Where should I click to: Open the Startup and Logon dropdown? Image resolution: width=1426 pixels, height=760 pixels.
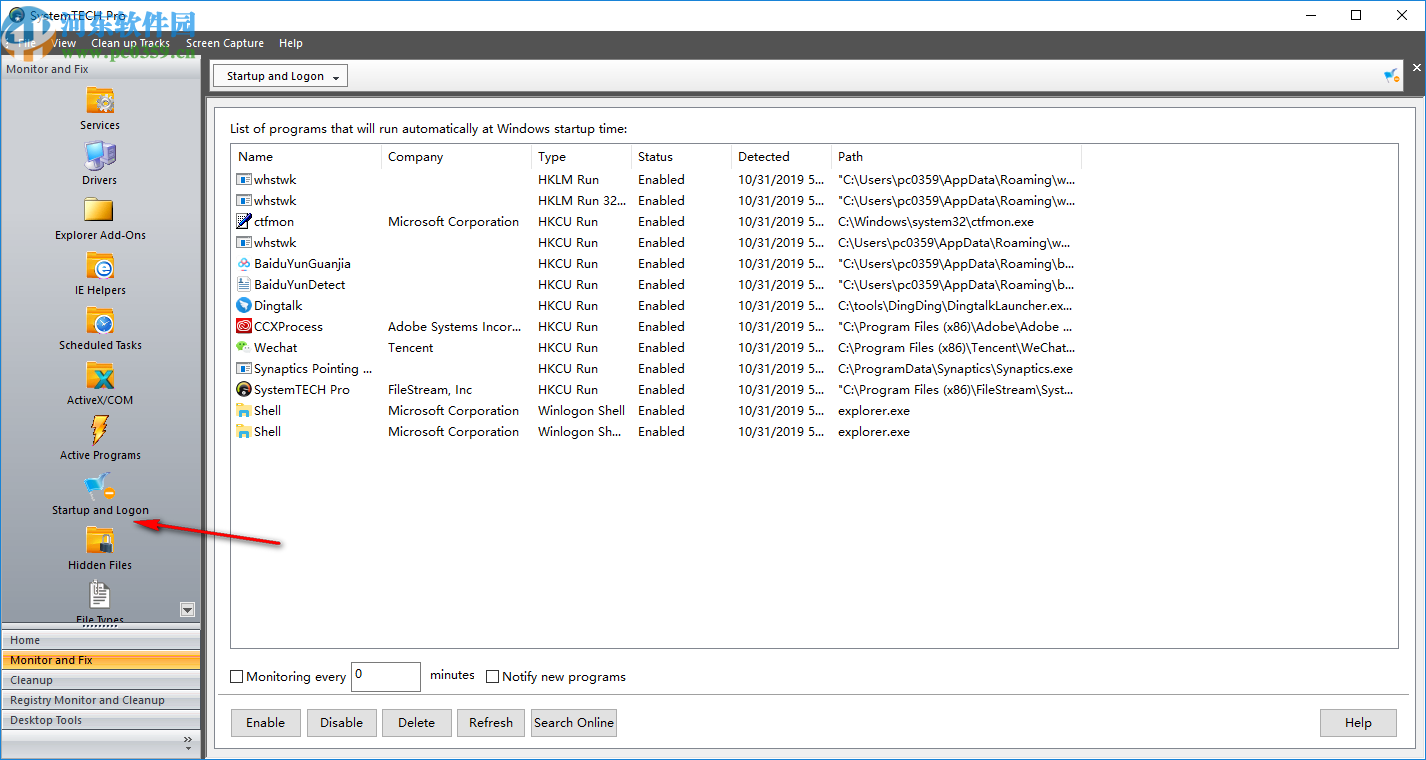(x=280, y=76)
